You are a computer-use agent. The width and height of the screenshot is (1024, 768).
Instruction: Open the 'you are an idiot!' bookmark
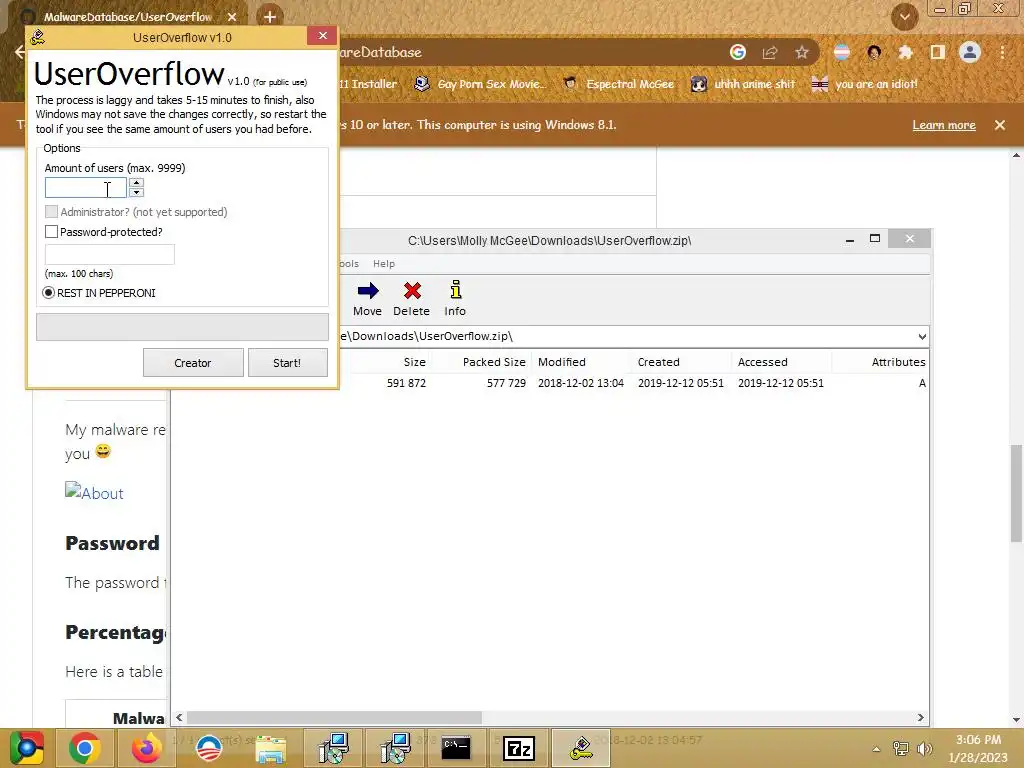[864, 84]
